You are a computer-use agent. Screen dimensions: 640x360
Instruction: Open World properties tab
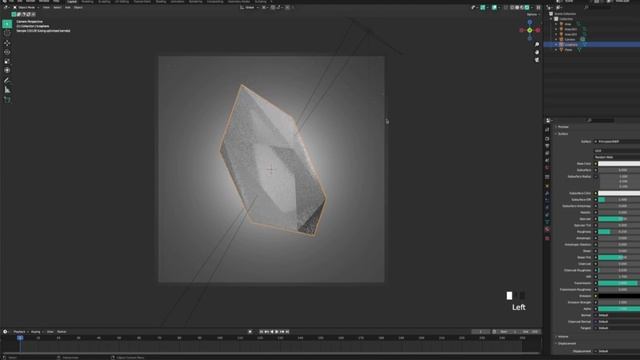click(x=547, y=168)
